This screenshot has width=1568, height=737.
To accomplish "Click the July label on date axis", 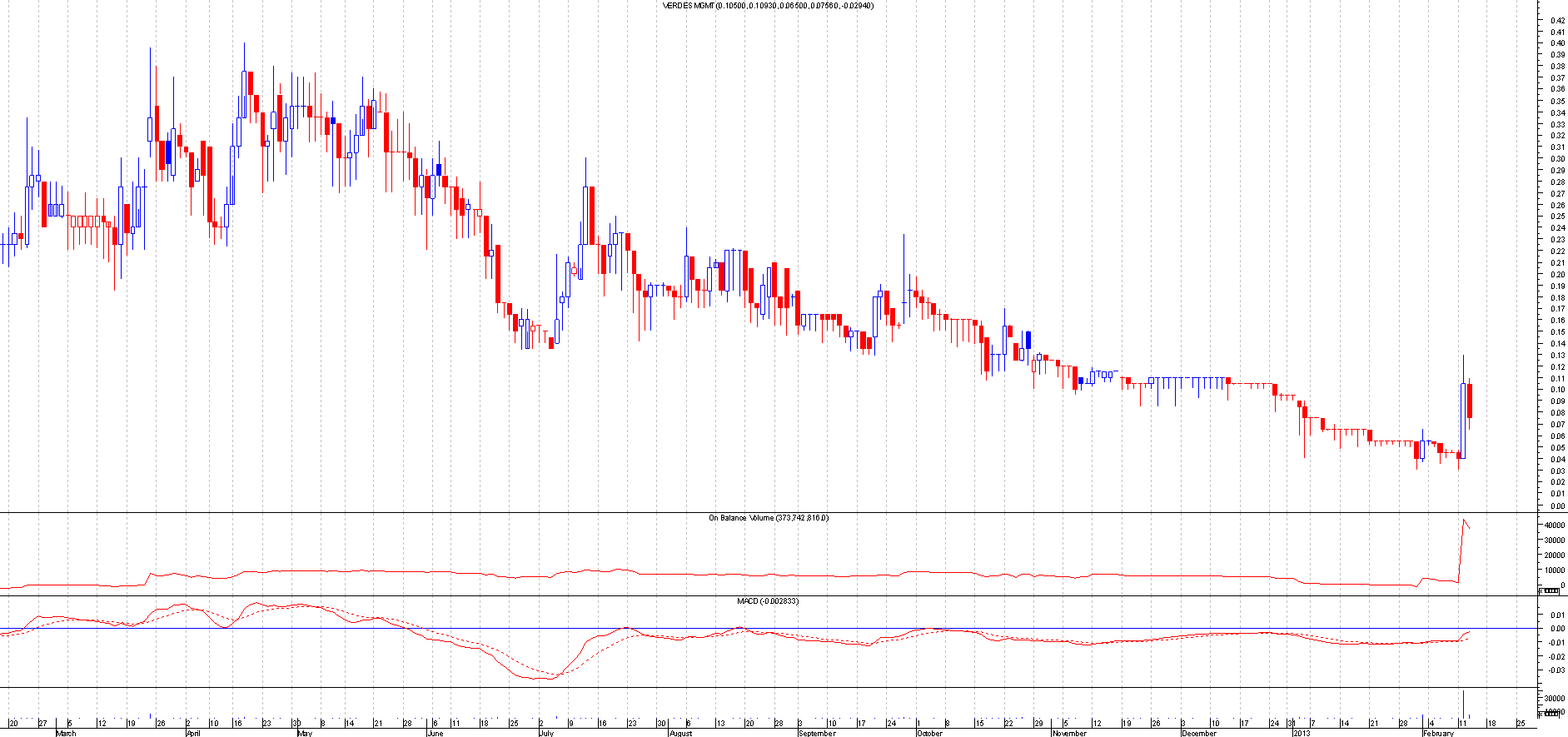I will [x=546, y=733].
